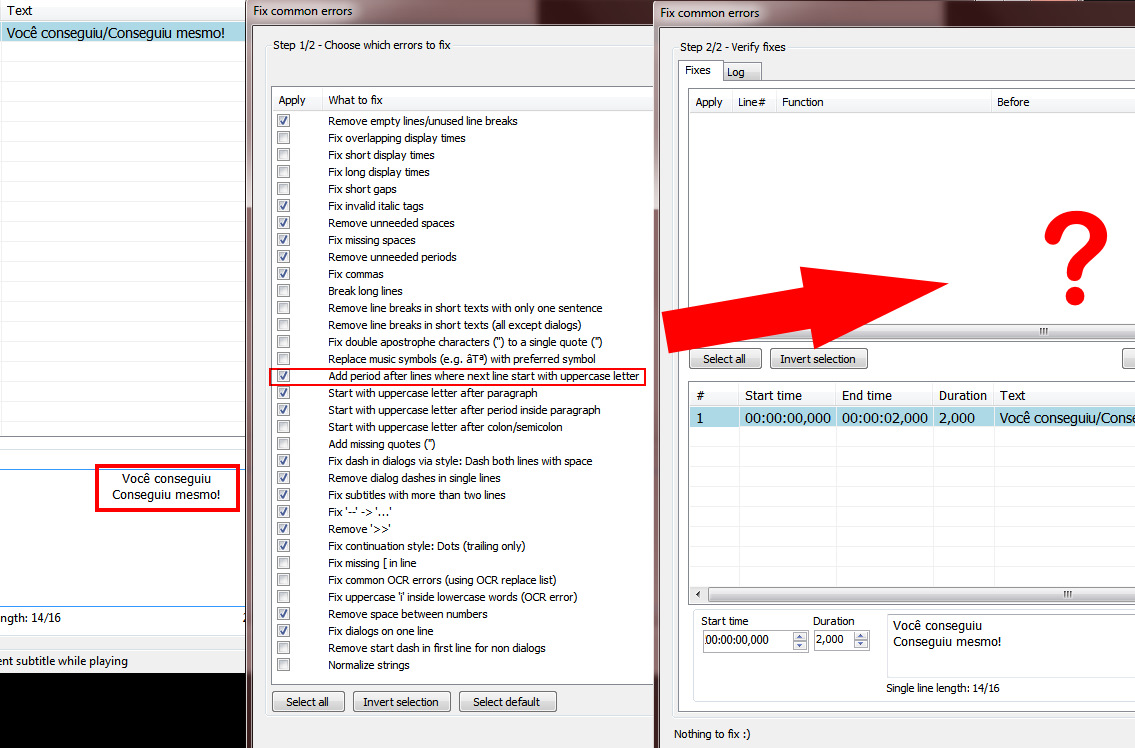
Task: Uncheck Remove dialog dashes in single lines
Action: [284, 478]
